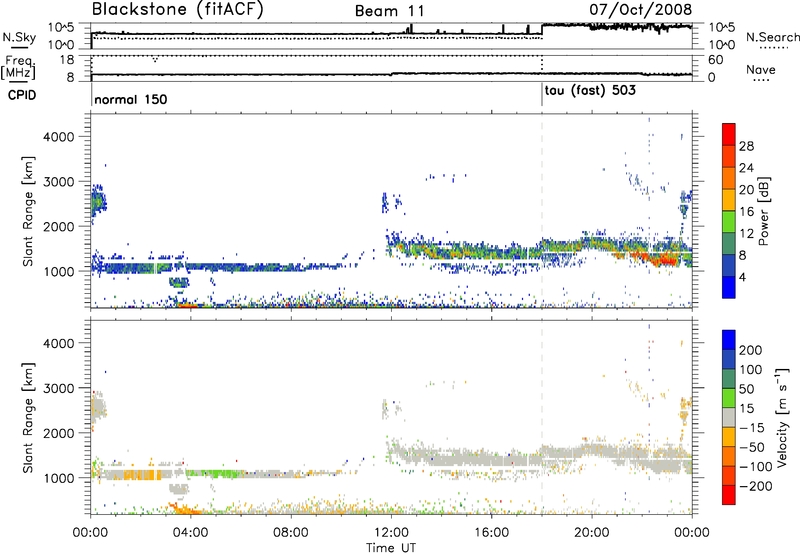800x554 pixels.
Task: Click the 'Power [dB]' colorbar label
Action: (x=764, y=211)
